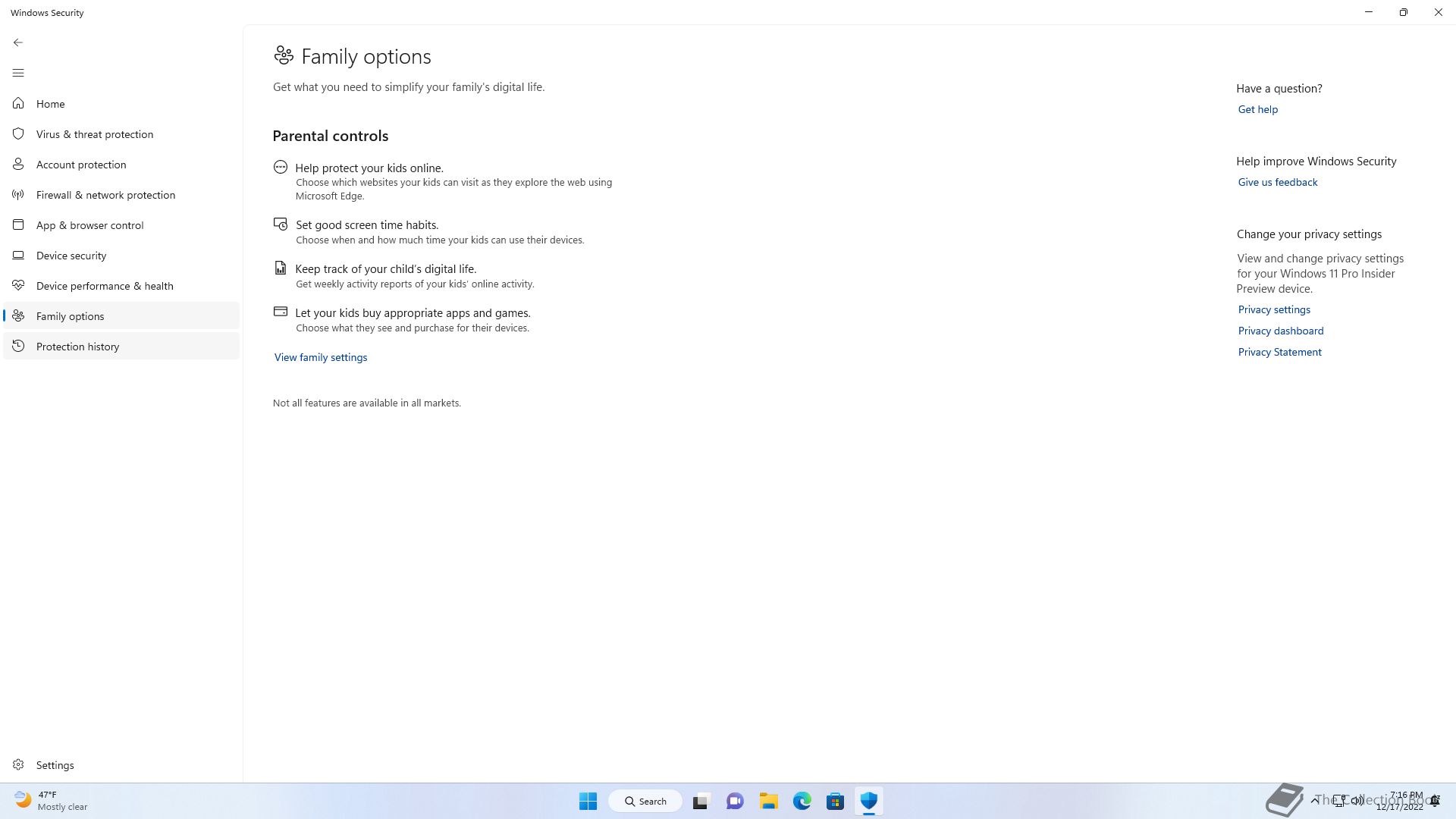
Task: Select App & browser control
Action: [x=121, y=225]
